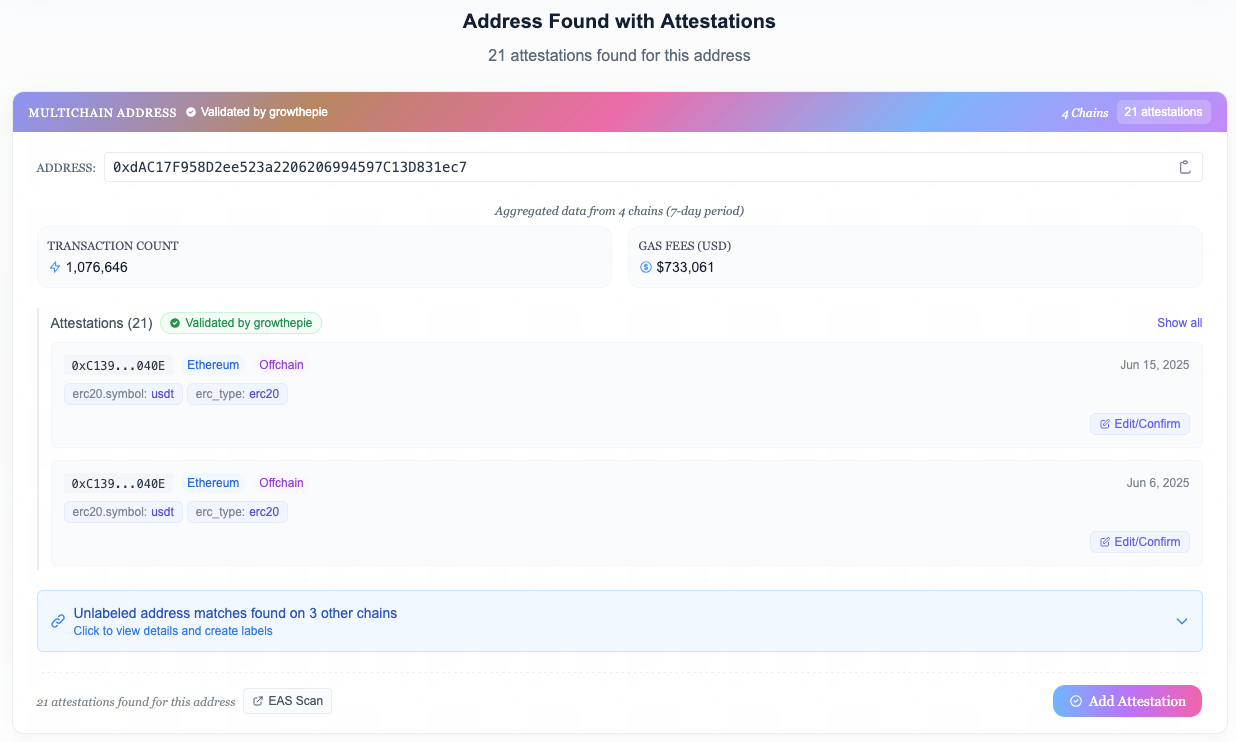Click the 'TRANSACTION COUNT' label
The width and height of the screenshot is (1236, 742).
click(113, 245)
